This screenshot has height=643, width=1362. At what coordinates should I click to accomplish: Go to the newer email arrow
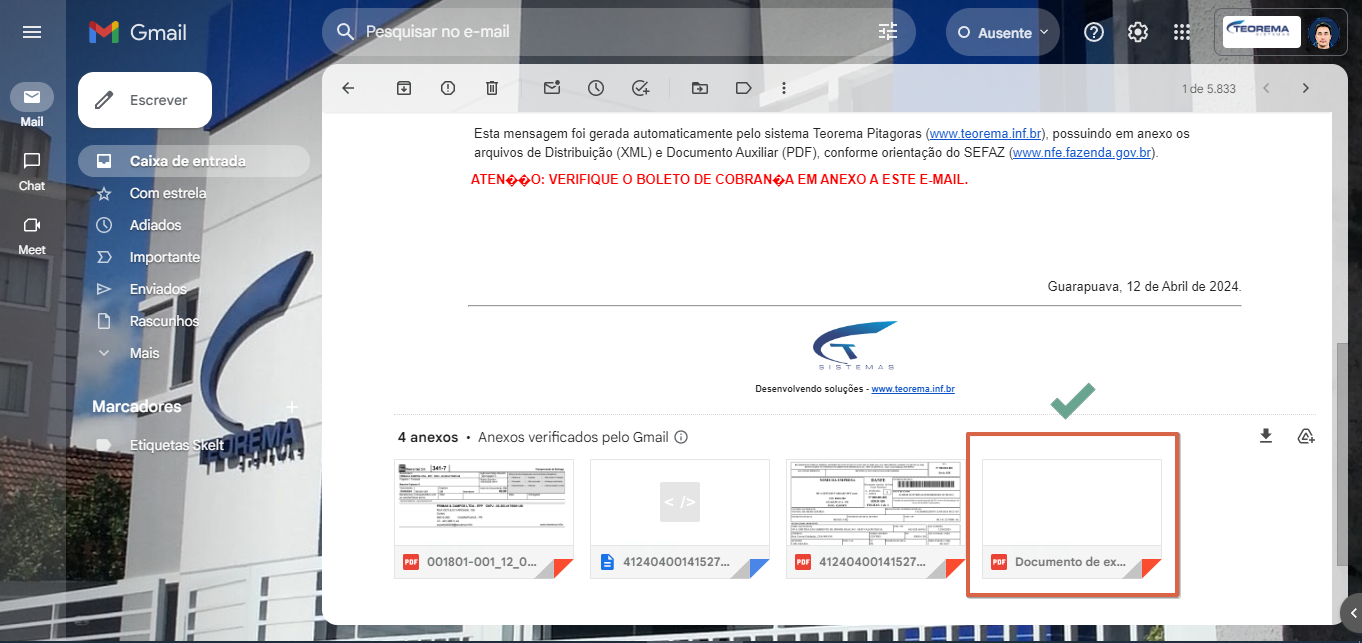point(1266,88)
